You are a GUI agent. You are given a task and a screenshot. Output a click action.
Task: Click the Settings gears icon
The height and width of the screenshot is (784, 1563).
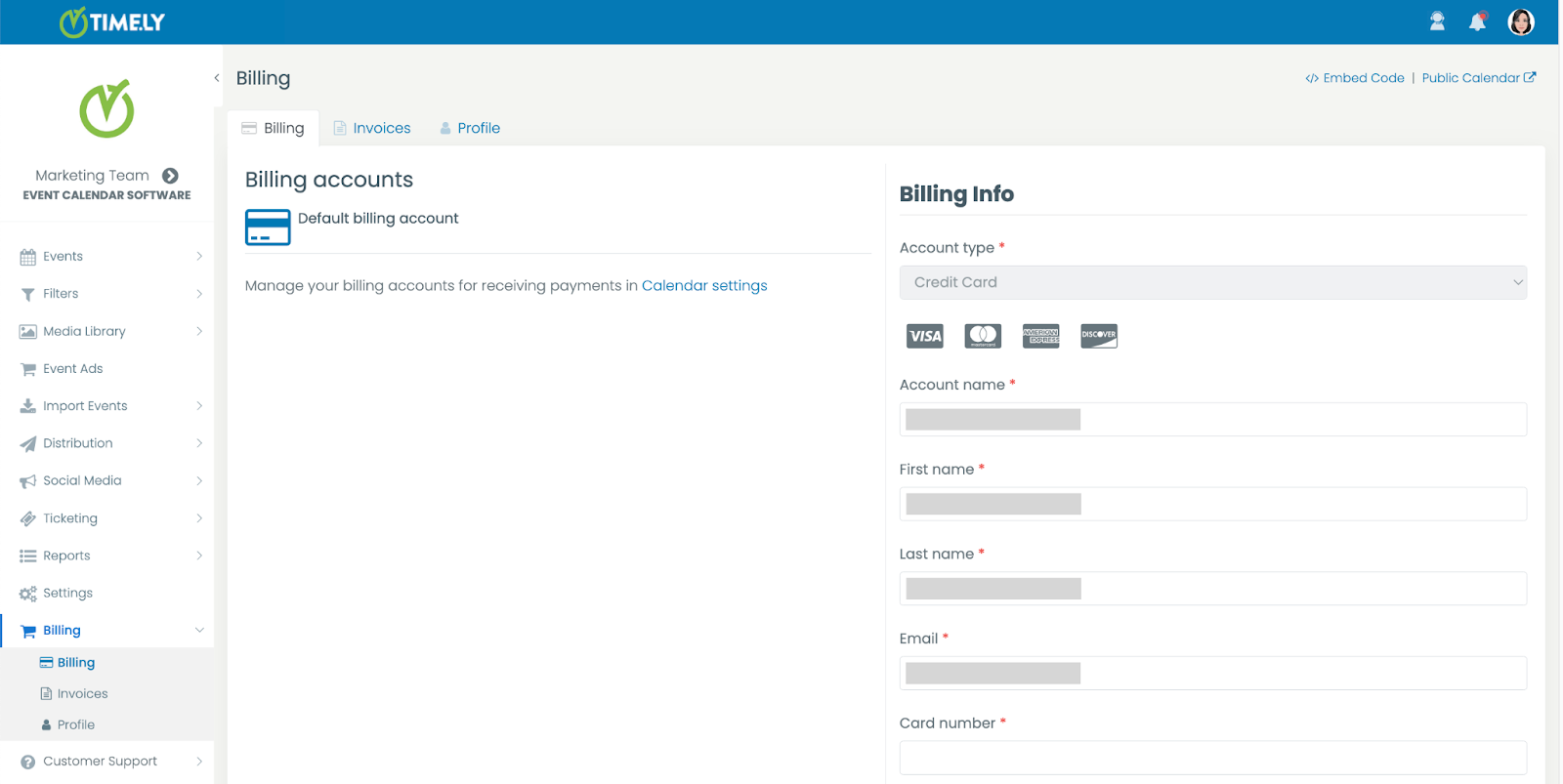coord(28,594)
